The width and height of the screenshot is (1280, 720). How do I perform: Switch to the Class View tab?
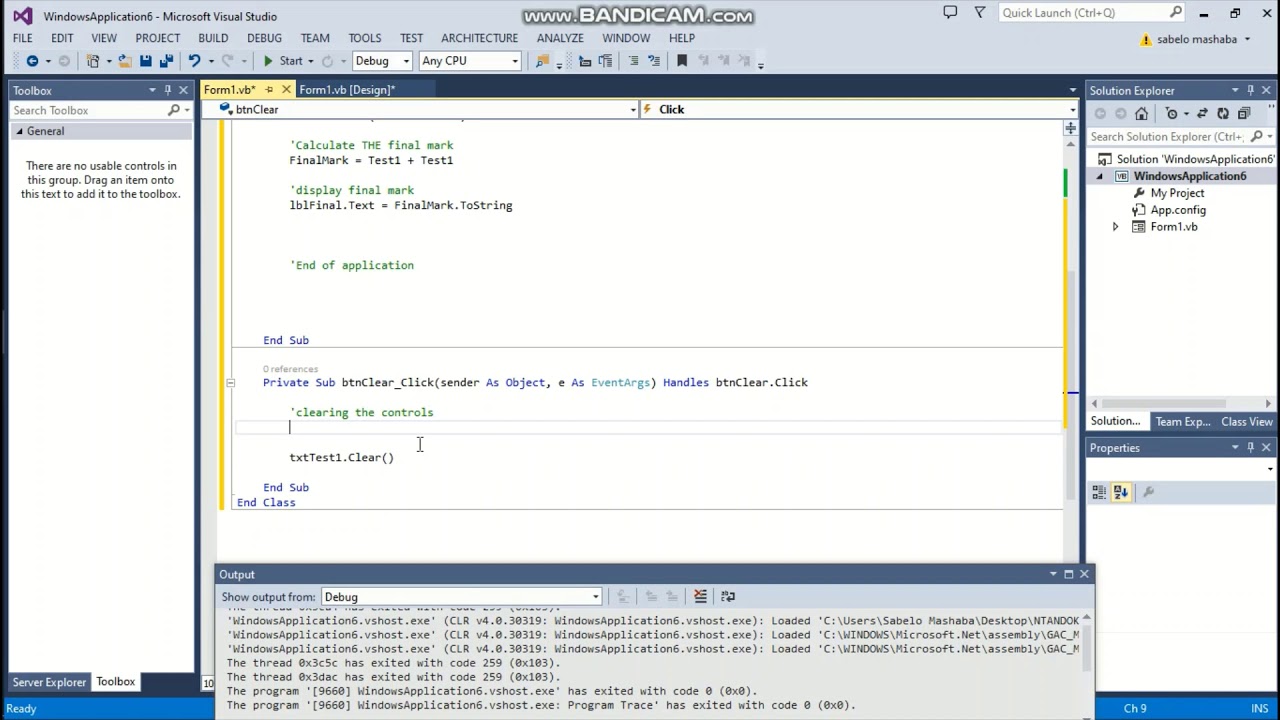(x=1247, y=422)
